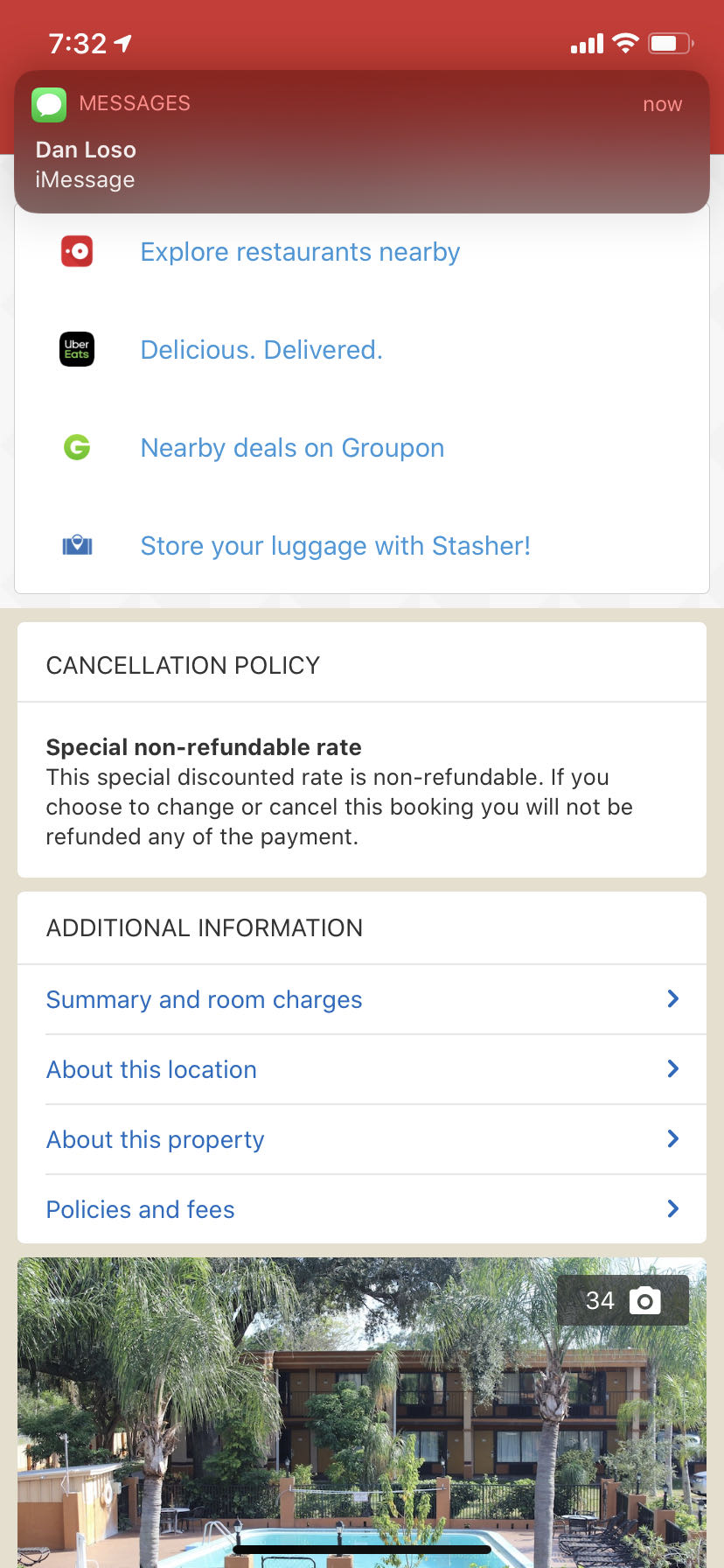Open Explore restaurants nearby link
Screen dimensions: 724x1568
coord(300,252)
